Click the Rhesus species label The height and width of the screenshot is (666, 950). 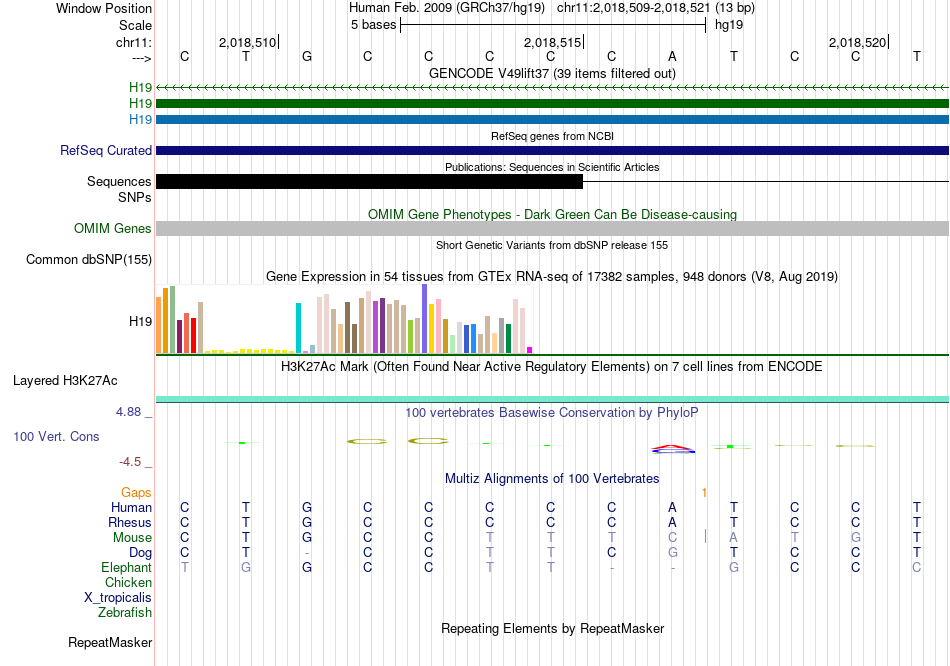coord(130,522)
